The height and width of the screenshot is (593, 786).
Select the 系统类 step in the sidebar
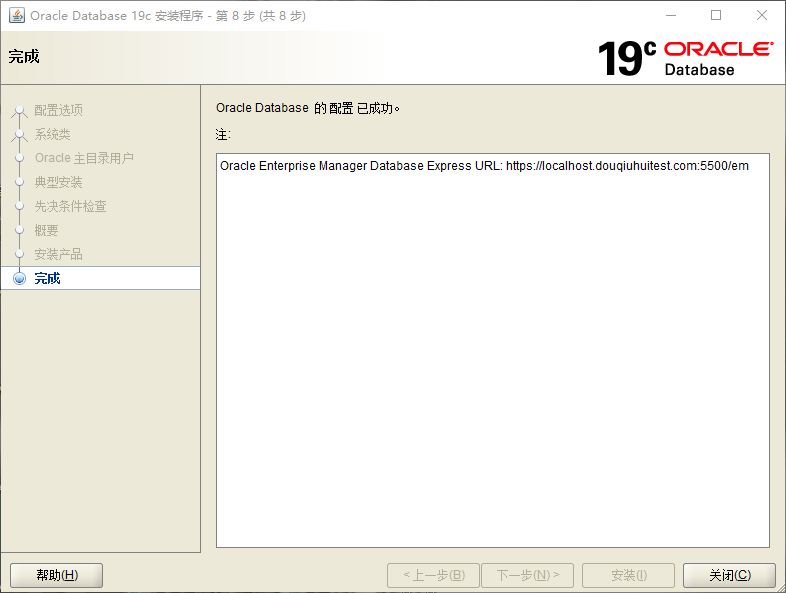click(x=53, y=134)
